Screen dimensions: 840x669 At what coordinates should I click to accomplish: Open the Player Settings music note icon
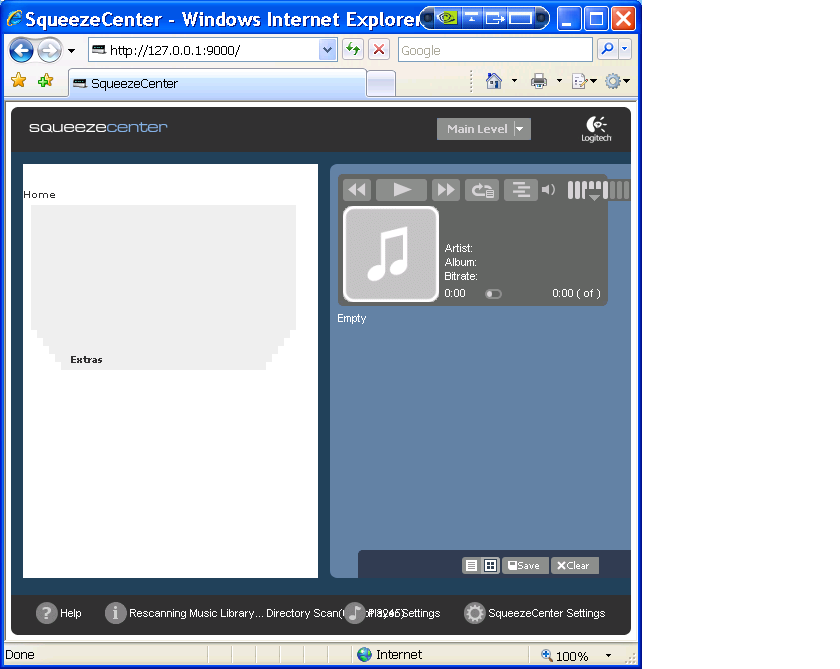coord(355,613)
